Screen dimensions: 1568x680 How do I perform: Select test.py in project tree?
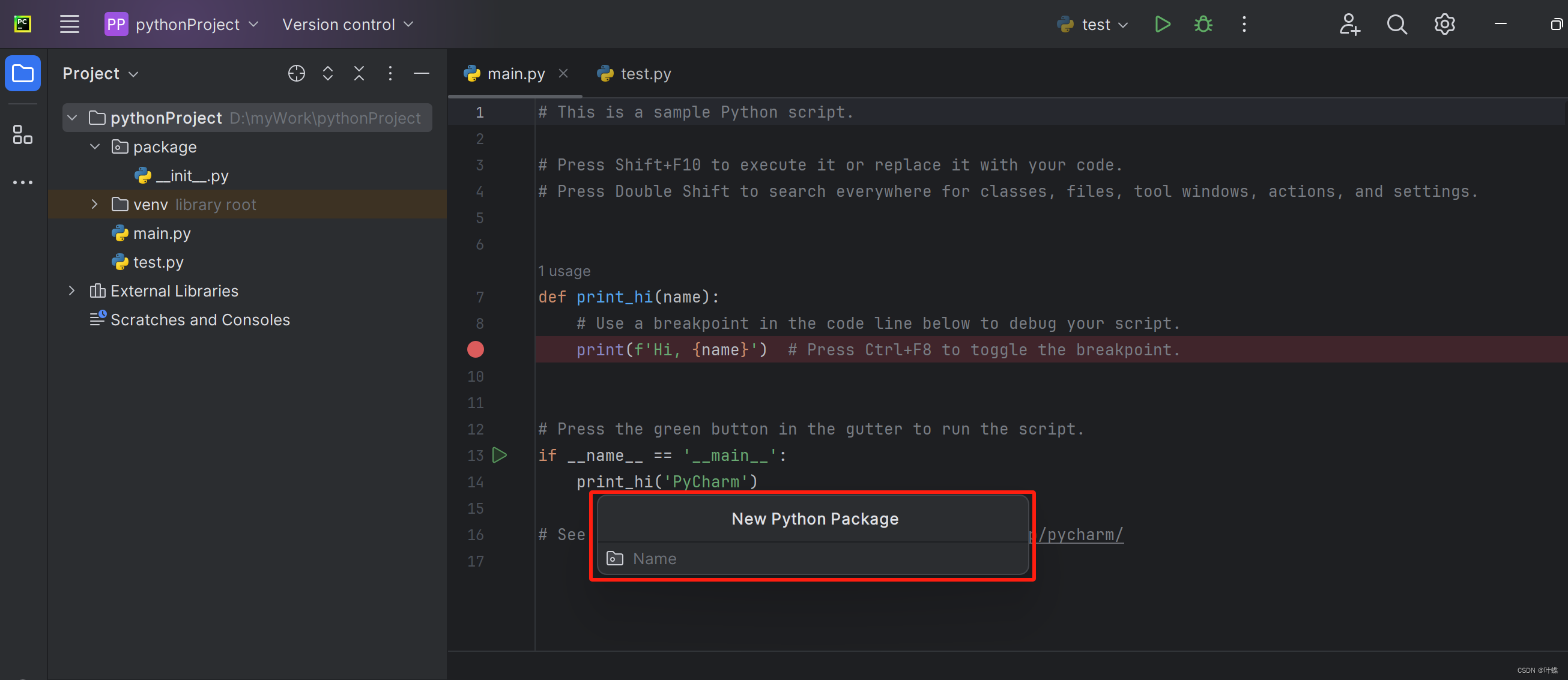[x=147, y=262]
